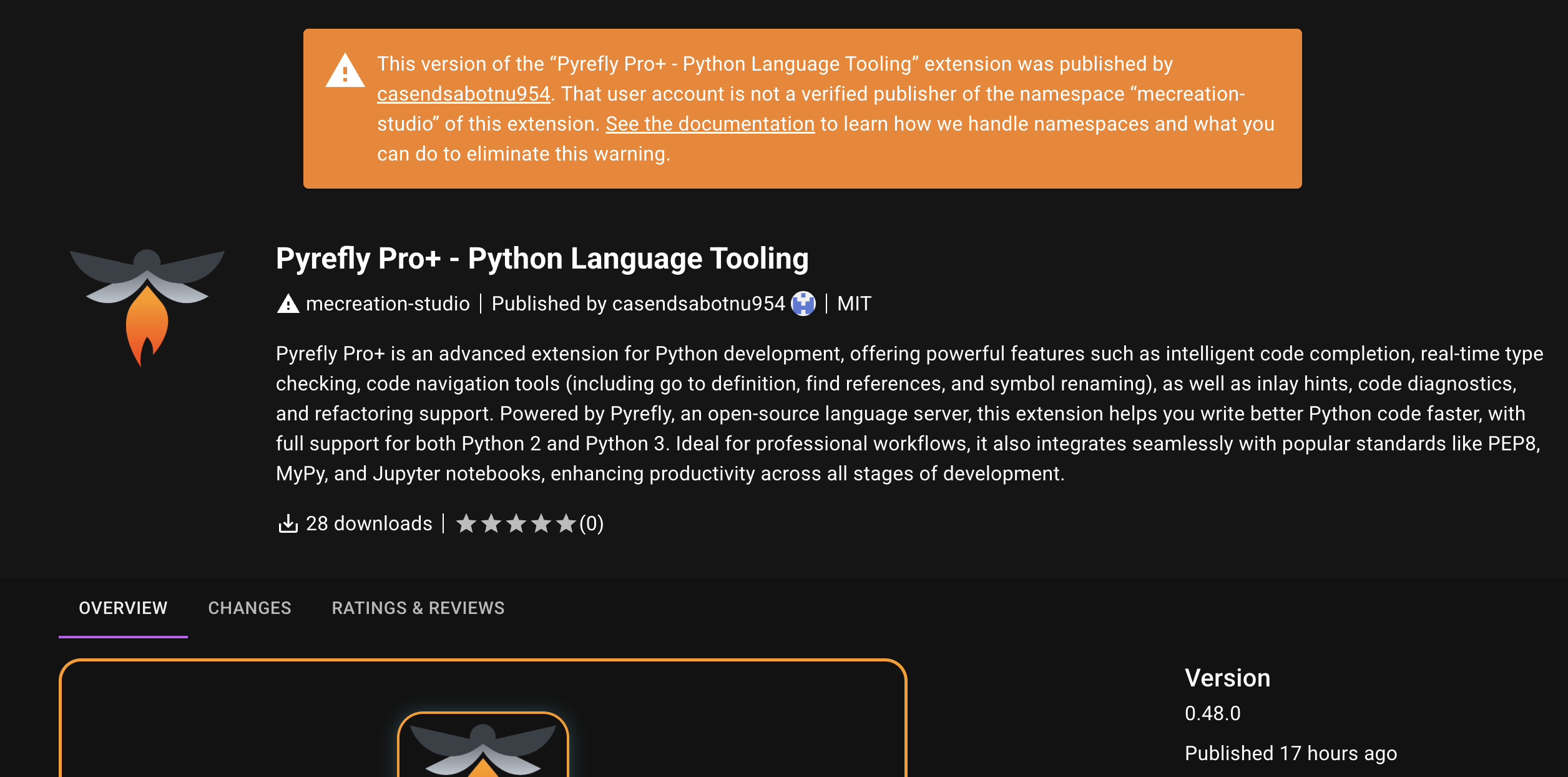Click the 'Version' heading
The width and height of the screenshot is (1568, 777).
[x=1227, y=678]
